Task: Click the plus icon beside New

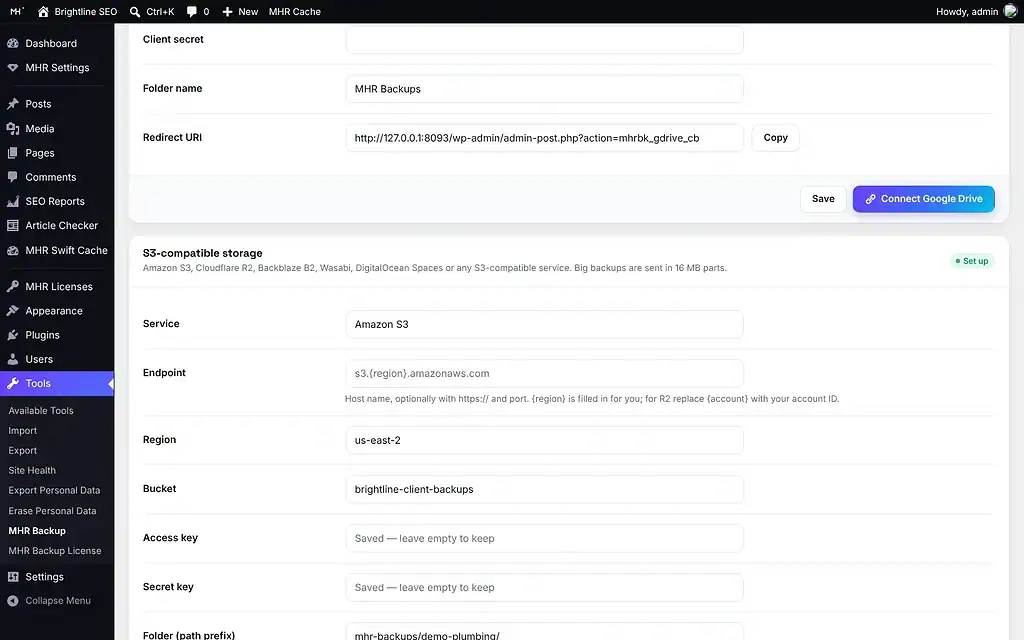Action: [227, 11]
